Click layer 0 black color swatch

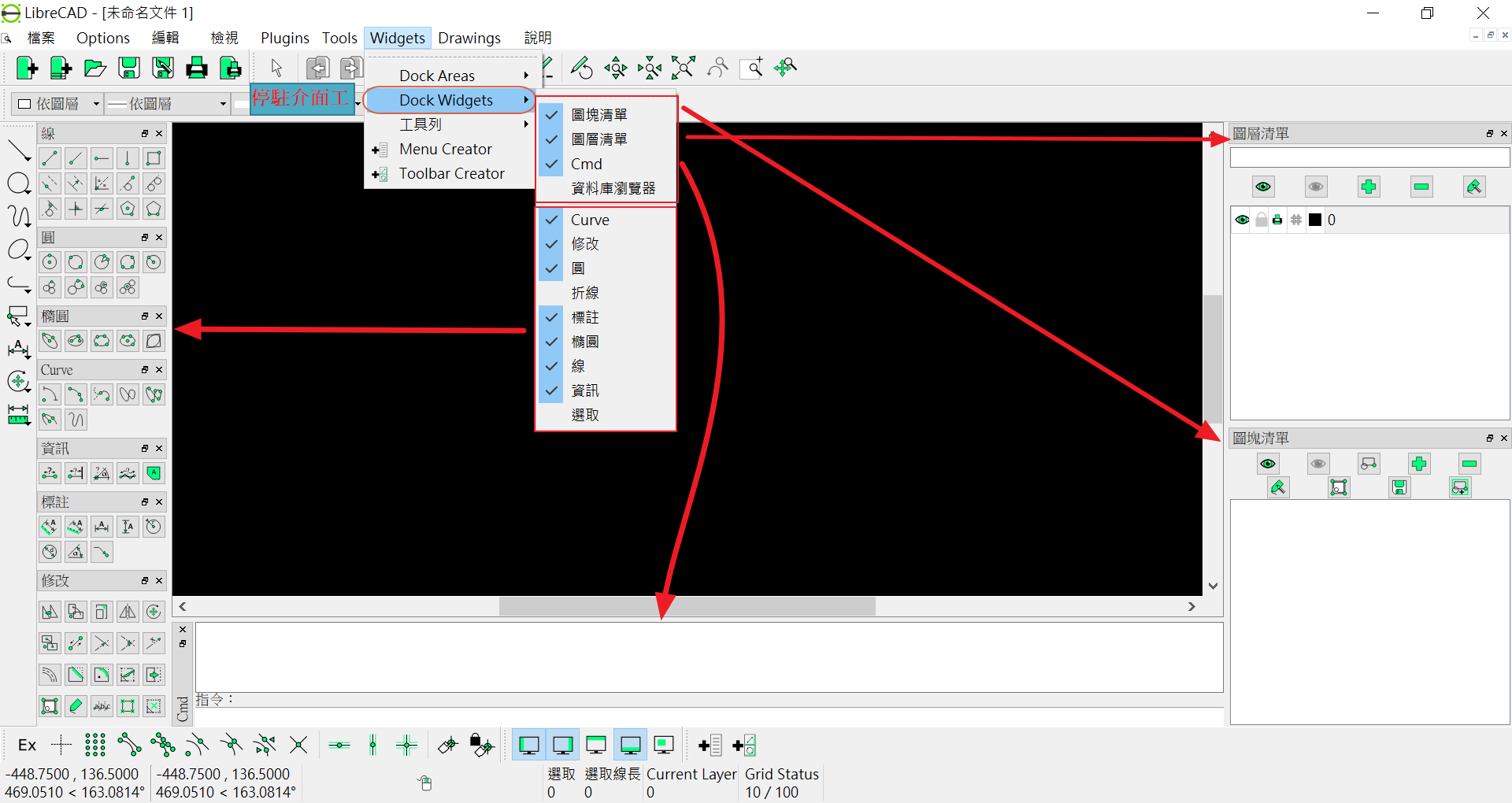pos(1315,220)
